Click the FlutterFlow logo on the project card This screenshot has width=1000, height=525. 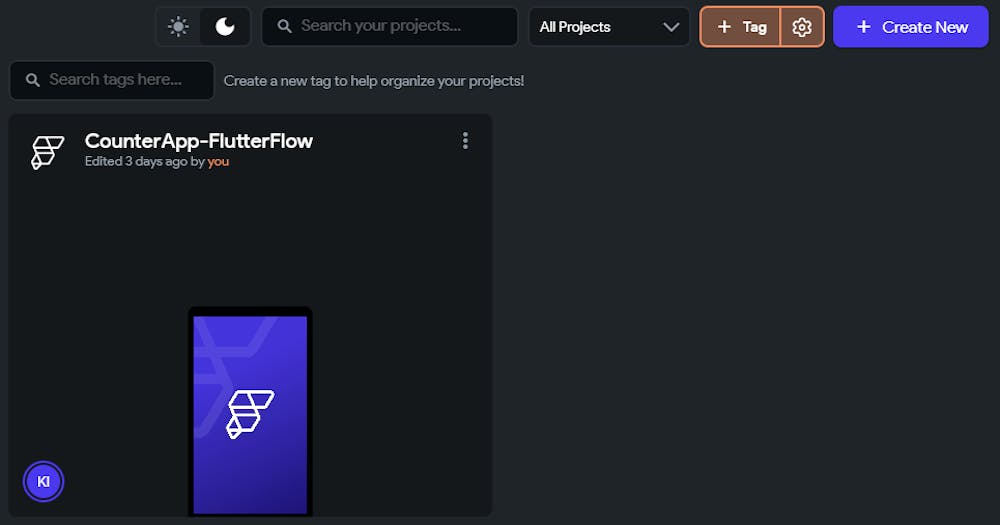click(x=47, y=152)
